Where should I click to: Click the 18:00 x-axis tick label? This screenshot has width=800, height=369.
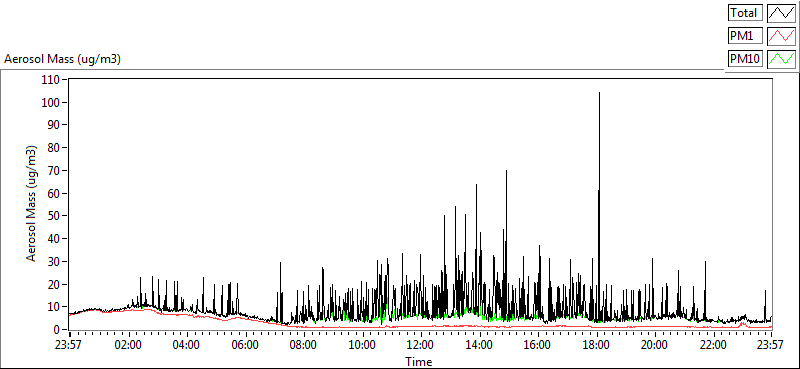point(596,345)
